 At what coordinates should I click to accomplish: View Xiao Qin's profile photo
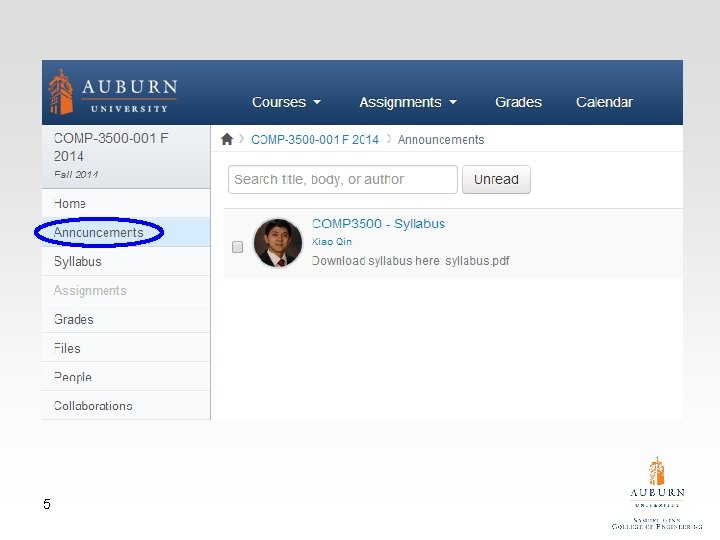[x=278, y=242]
